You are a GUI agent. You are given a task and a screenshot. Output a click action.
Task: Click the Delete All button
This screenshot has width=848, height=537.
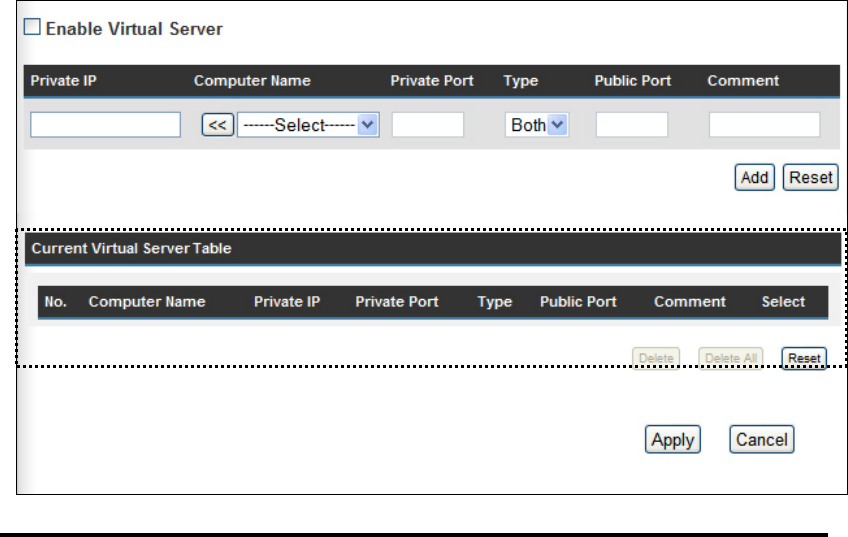[731, 358]
